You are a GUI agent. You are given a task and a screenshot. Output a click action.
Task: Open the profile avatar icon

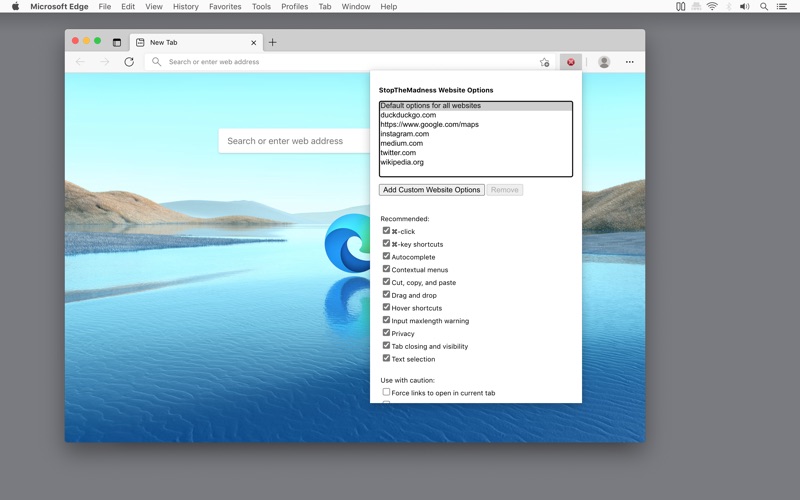click(x=604, y=62)
